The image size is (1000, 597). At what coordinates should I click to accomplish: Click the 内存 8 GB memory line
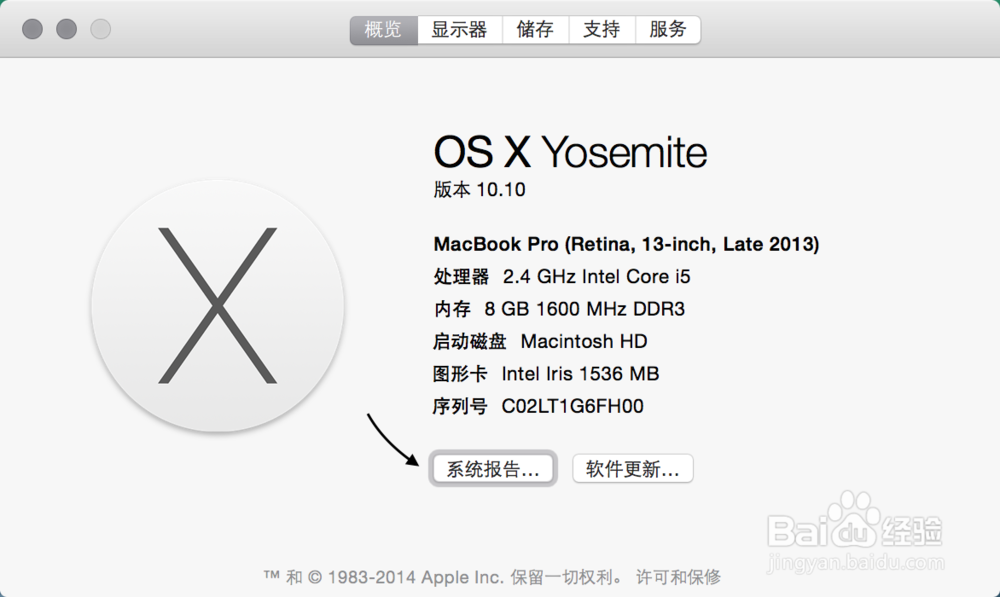(x=559, y=309)
